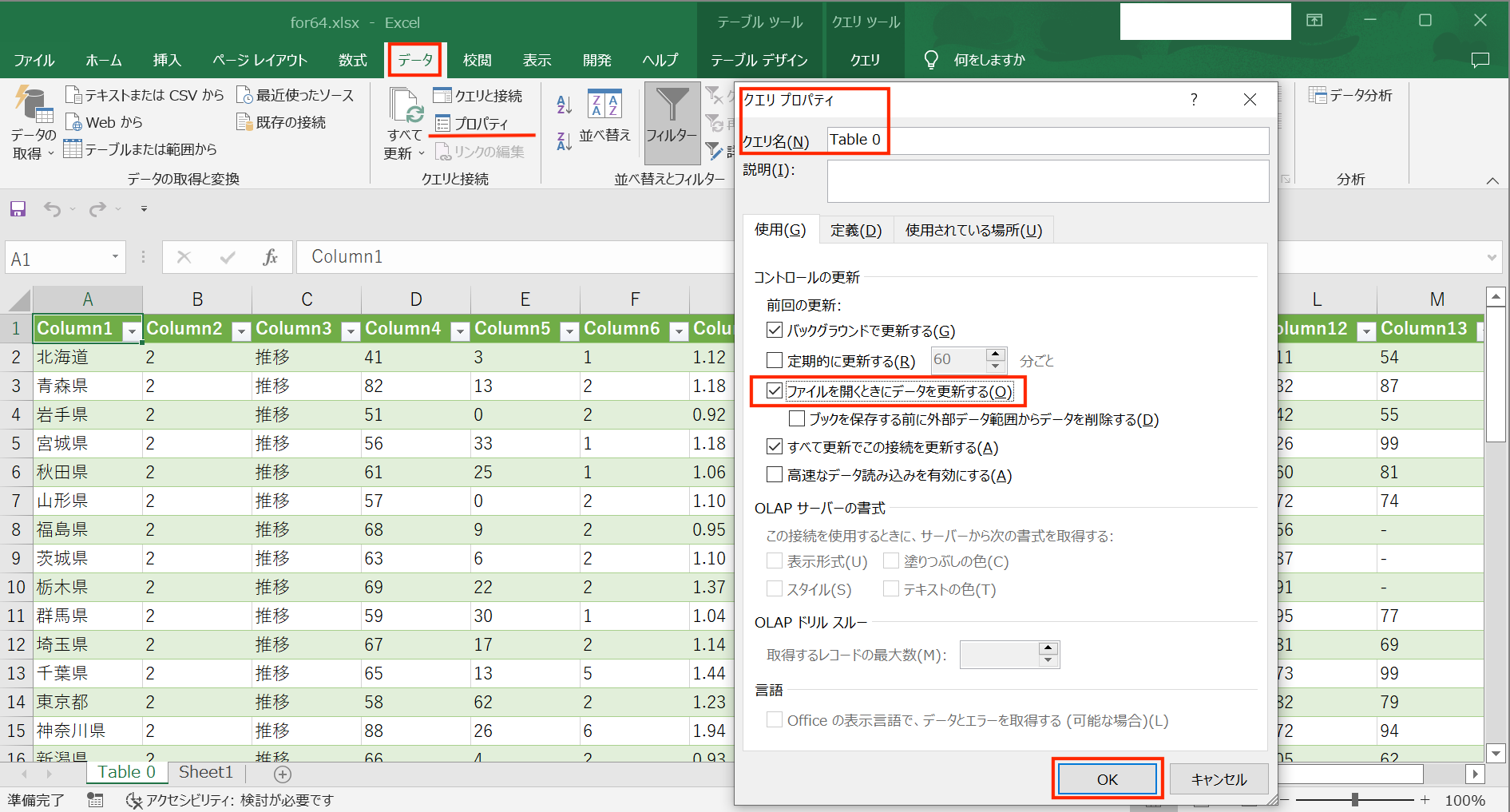Sort descending Z to A icon

tap(564, 141)
